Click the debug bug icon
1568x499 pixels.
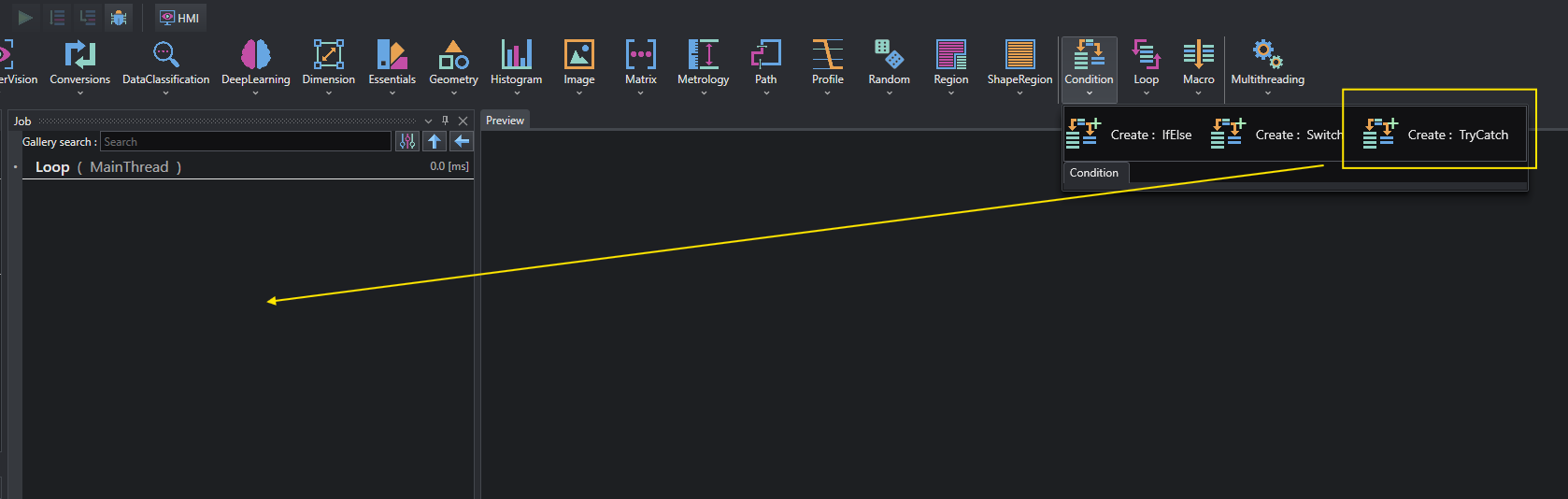coord(119,18)
